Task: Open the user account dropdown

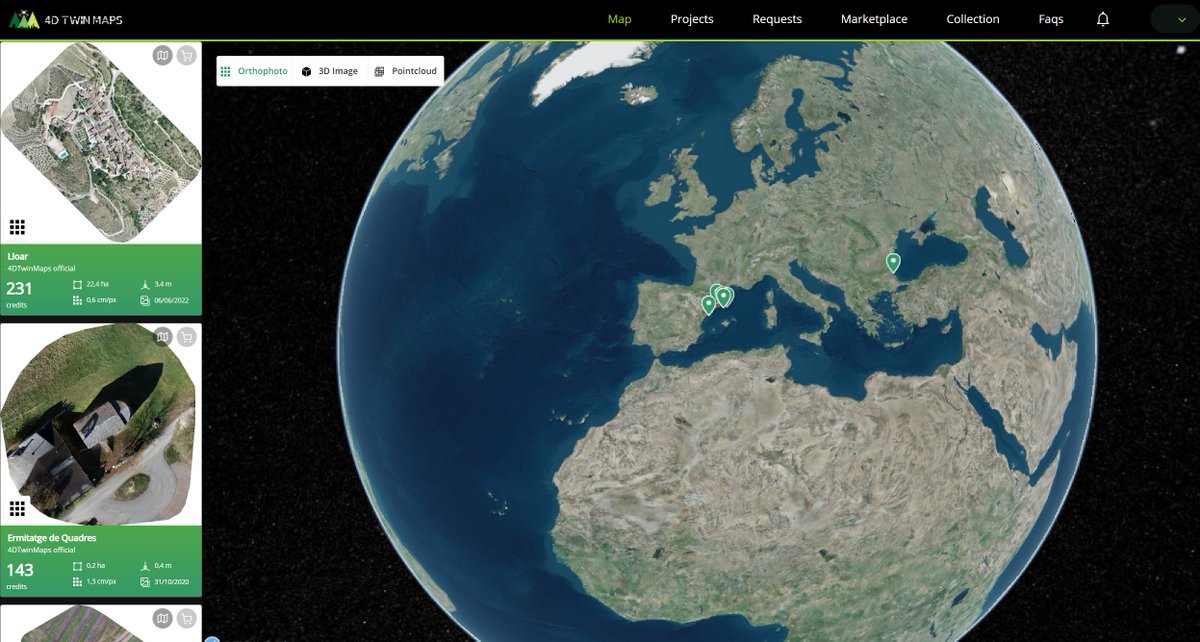Action: pos(1175,19)
